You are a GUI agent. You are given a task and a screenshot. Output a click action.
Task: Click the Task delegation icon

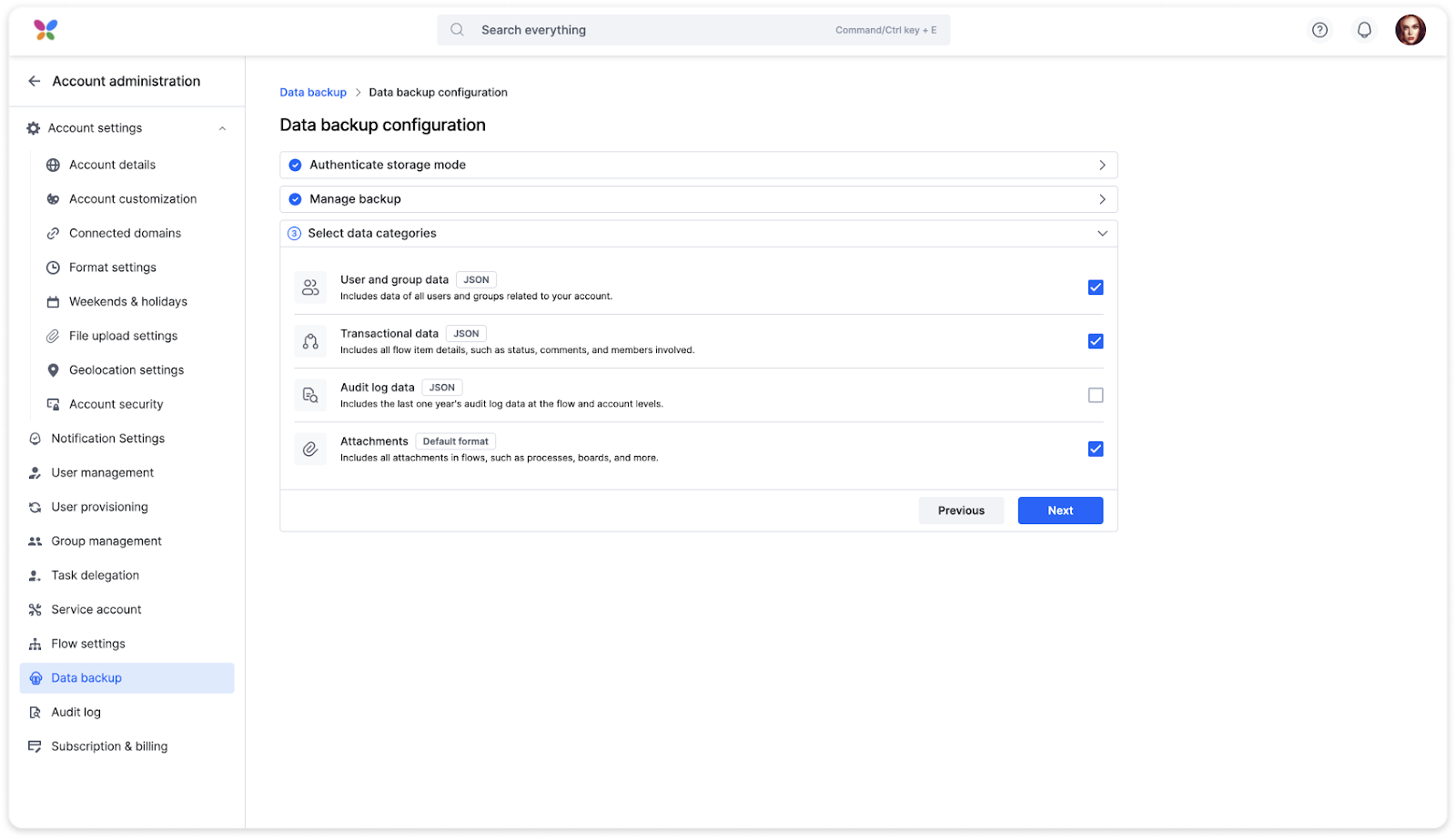tap(35, 575)
